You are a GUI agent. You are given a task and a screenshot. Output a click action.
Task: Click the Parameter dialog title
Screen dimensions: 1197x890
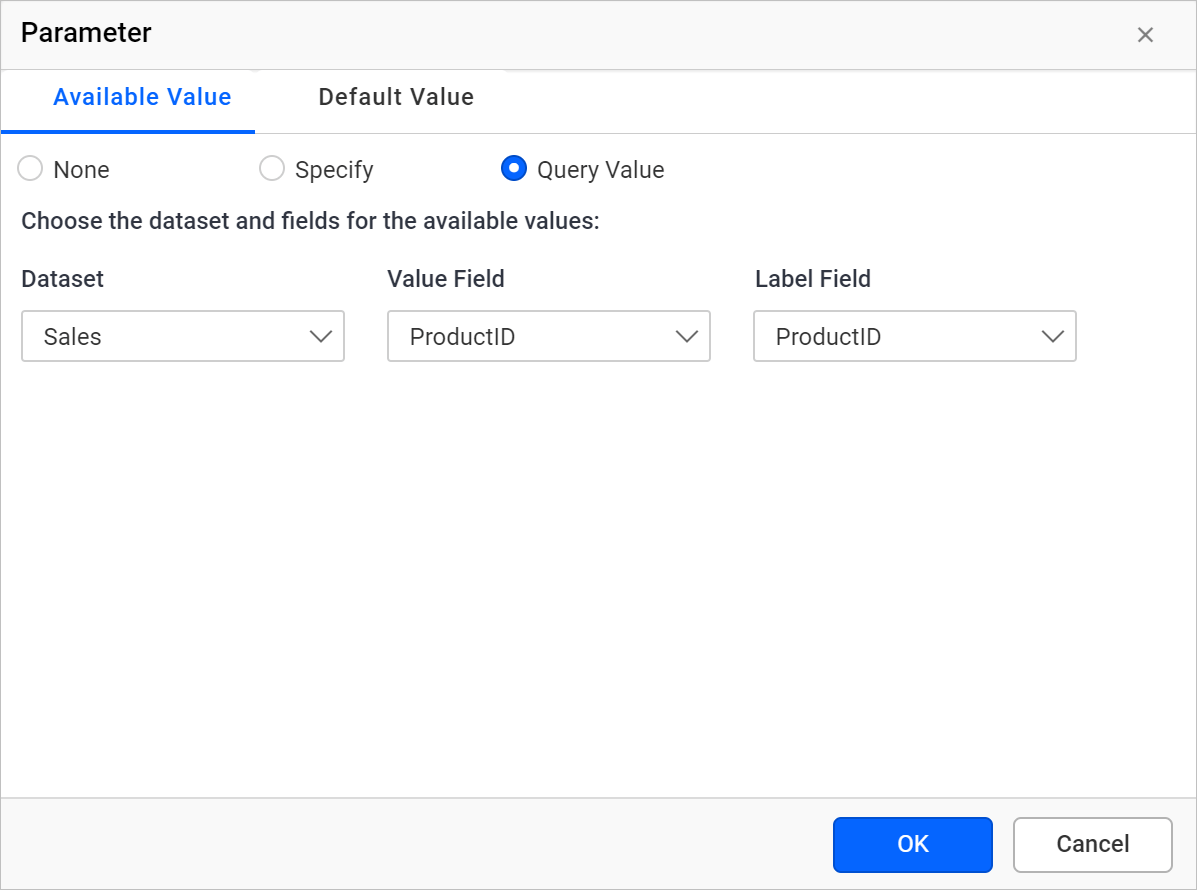click(85, 33)
